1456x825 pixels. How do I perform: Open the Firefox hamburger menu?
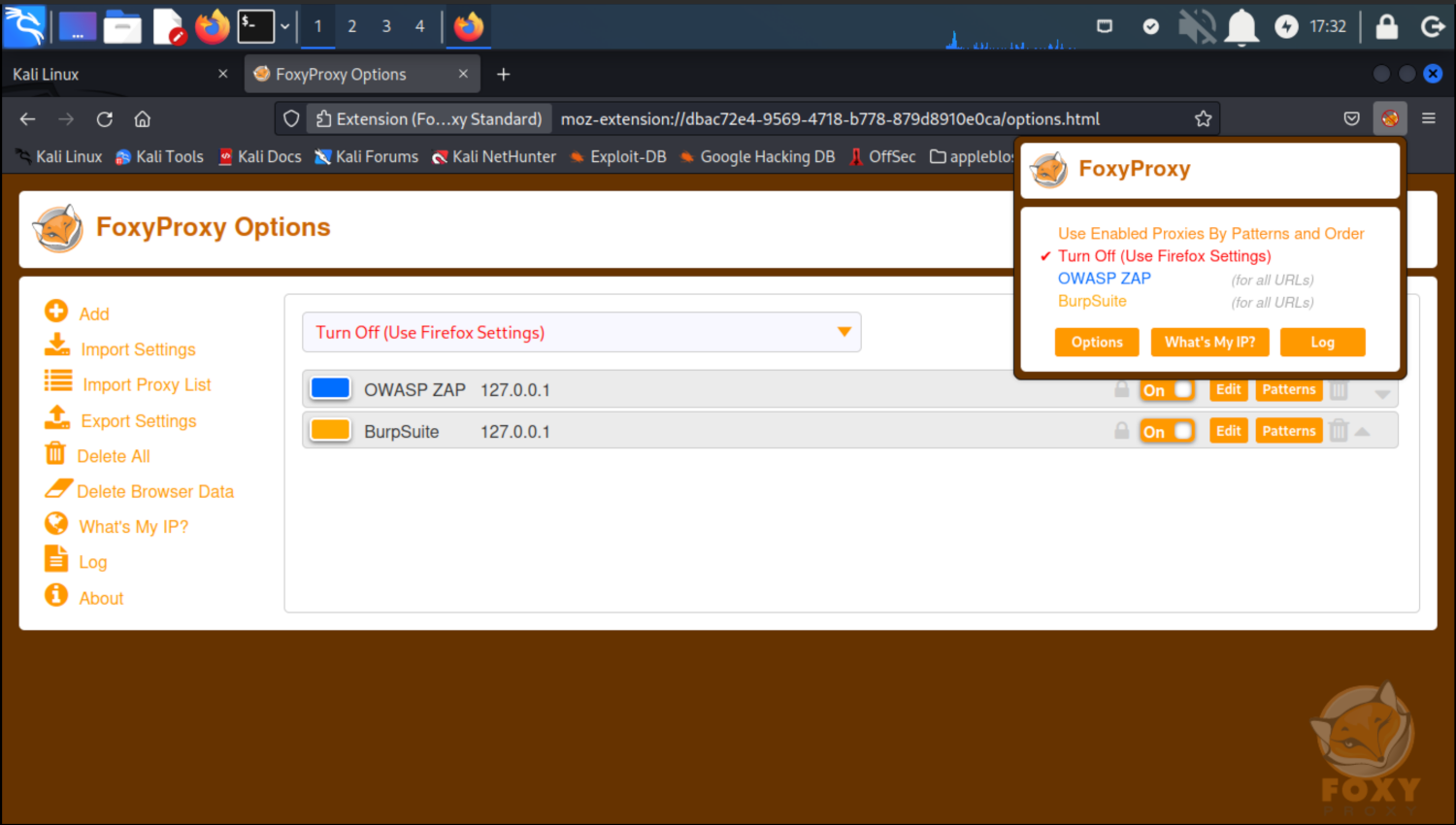[x=1429, y=118]
